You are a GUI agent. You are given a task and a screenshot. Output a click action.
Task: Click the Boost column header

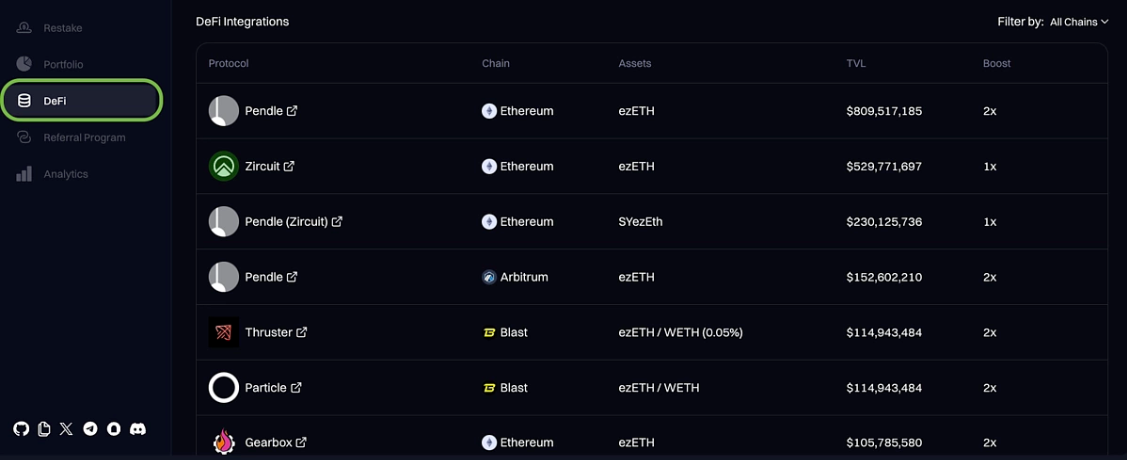(x=996, y=63)
